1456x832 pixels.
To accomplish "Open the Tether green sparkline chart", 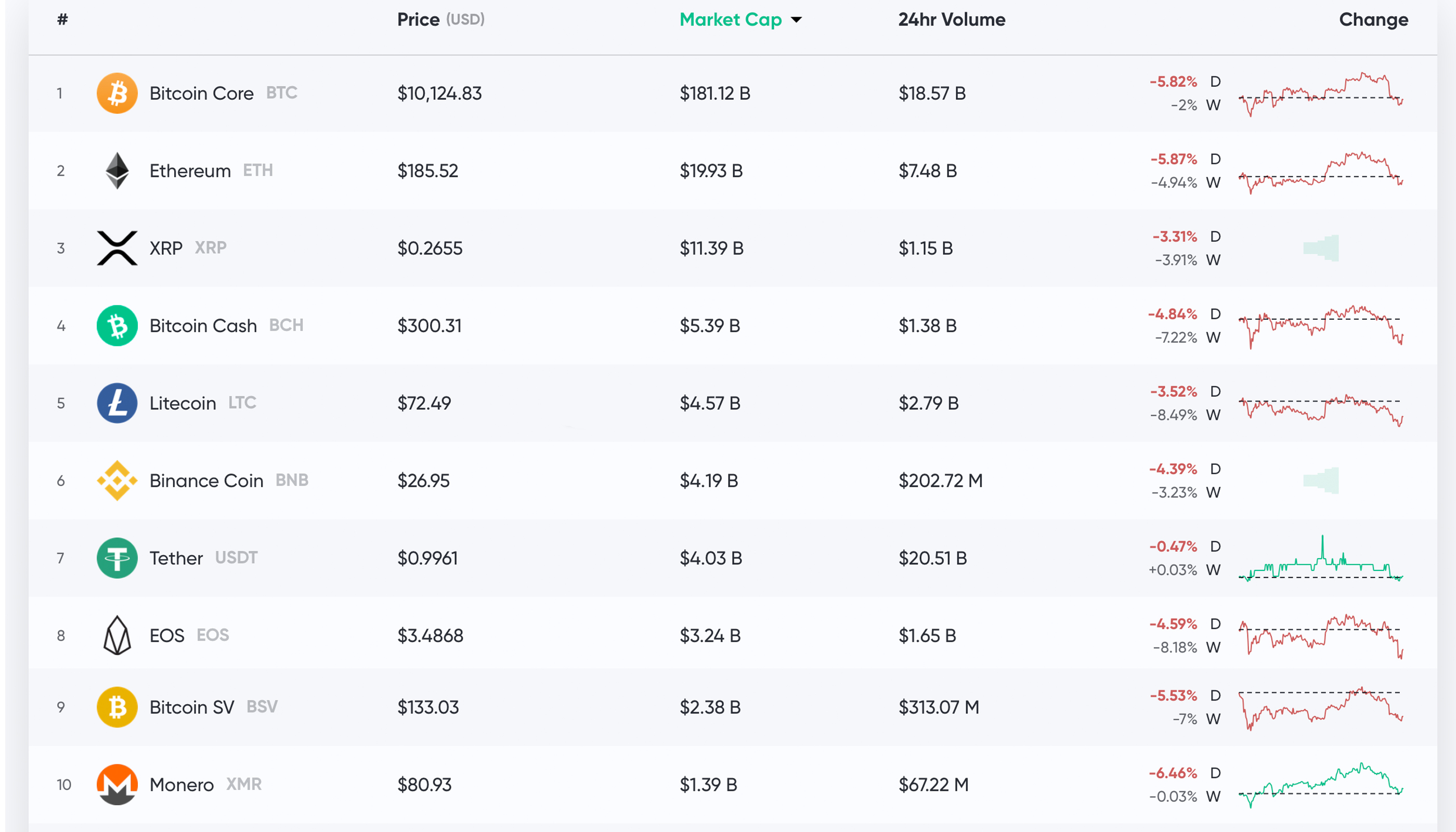I will 1320,559.
